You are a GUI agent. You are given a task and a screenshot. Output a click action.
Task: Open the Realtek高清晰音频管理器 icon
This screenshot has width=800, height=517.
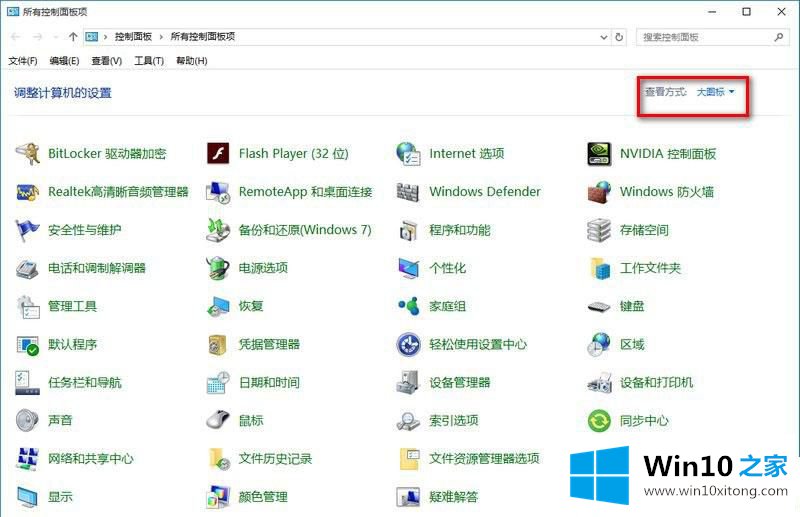[x=28, y=192]
